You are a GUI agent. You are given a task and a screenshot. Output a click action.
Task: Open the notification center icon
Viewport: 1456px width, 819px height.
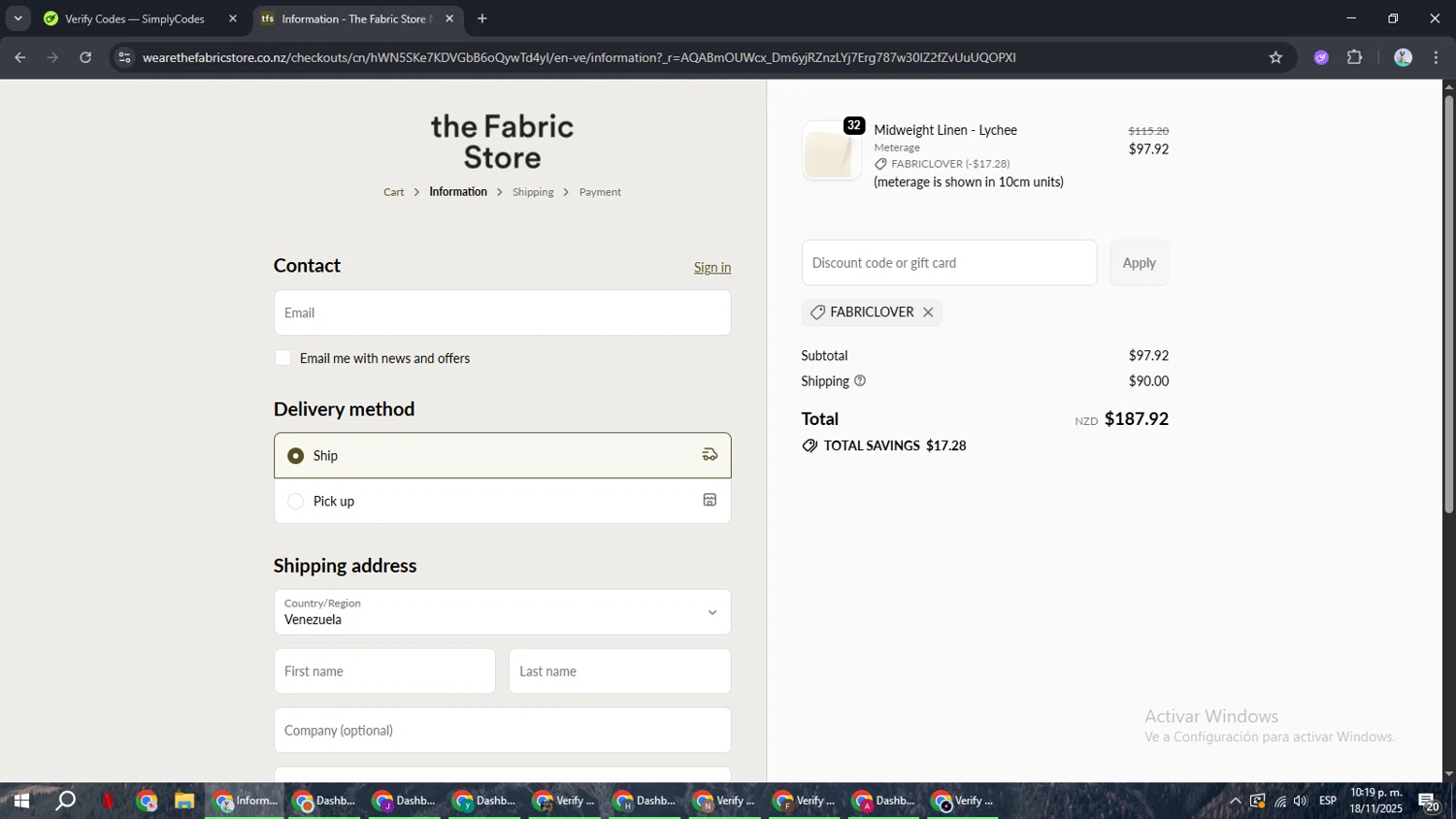pos(1429,802)
